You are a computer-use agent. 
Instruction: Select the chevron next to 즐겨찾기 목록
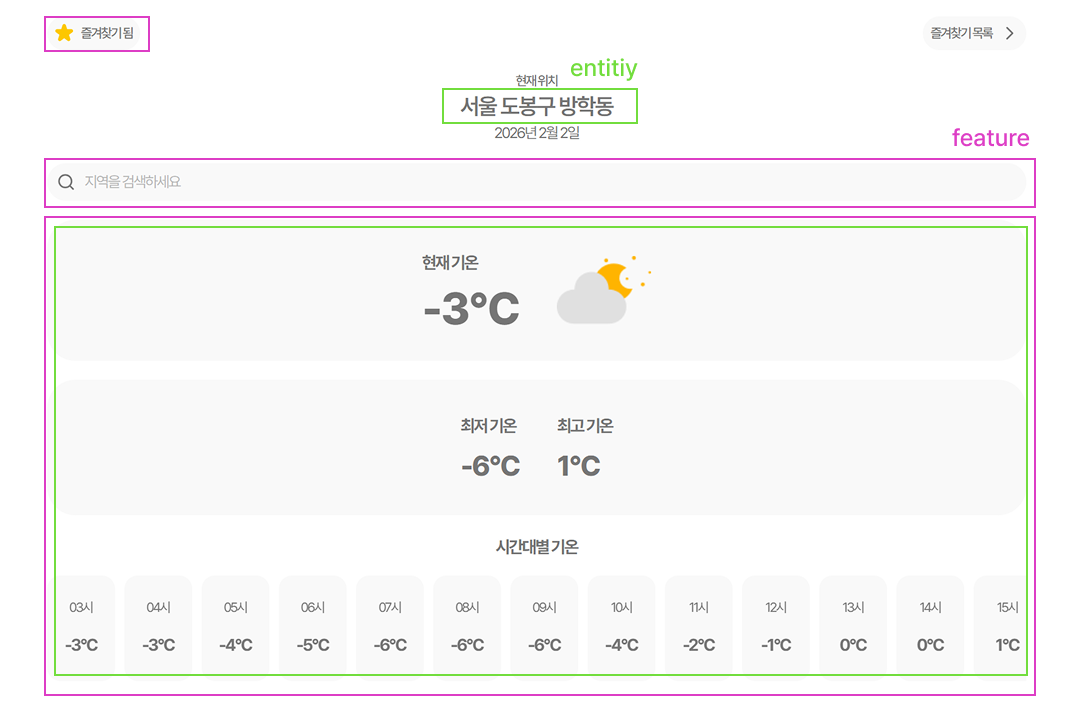pyautogui.click(x=1011, y=33)
